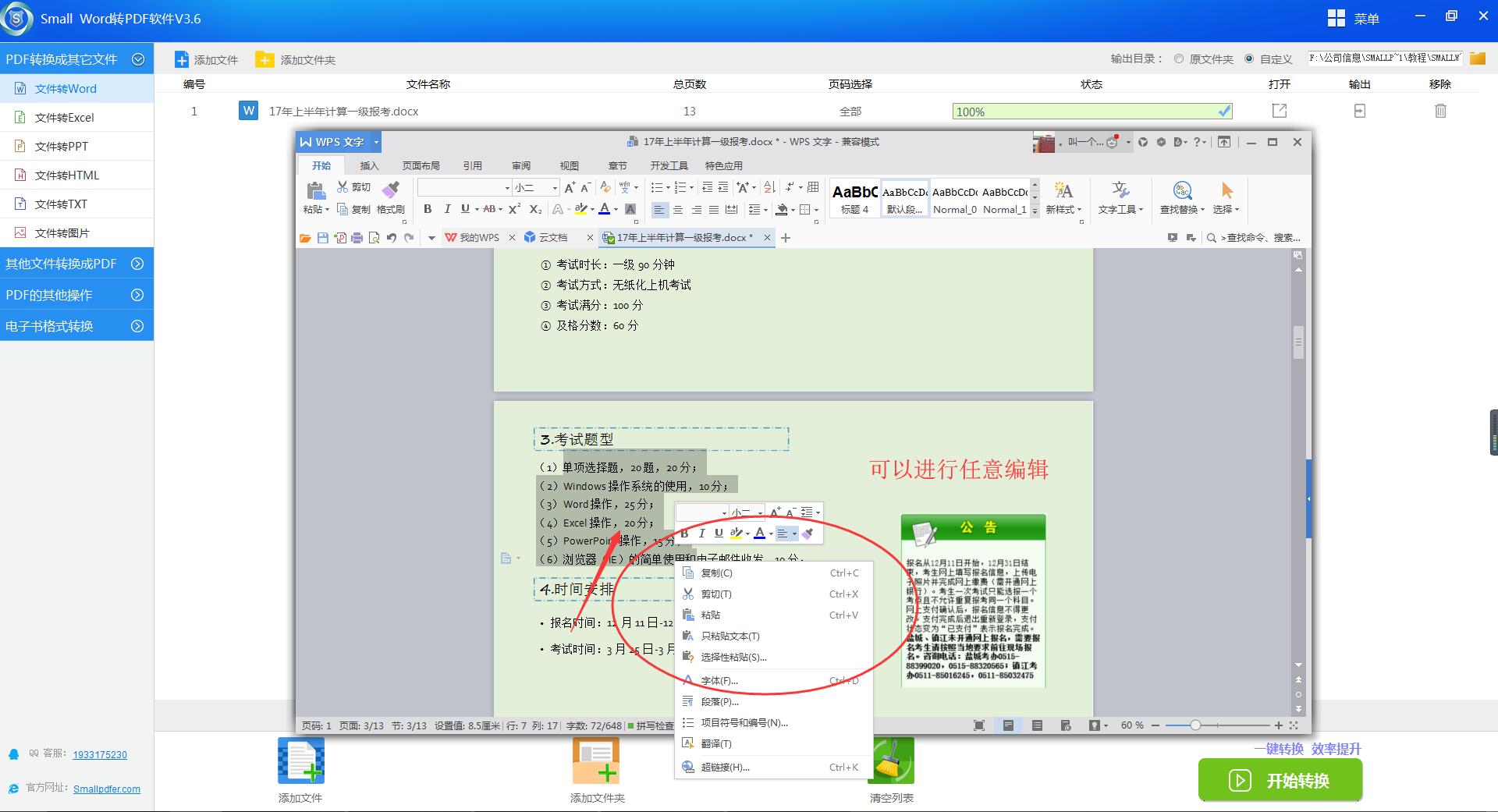Click the 输出 folder icon for the docx row
1498x812 pixels.
tap(1360, 111)
